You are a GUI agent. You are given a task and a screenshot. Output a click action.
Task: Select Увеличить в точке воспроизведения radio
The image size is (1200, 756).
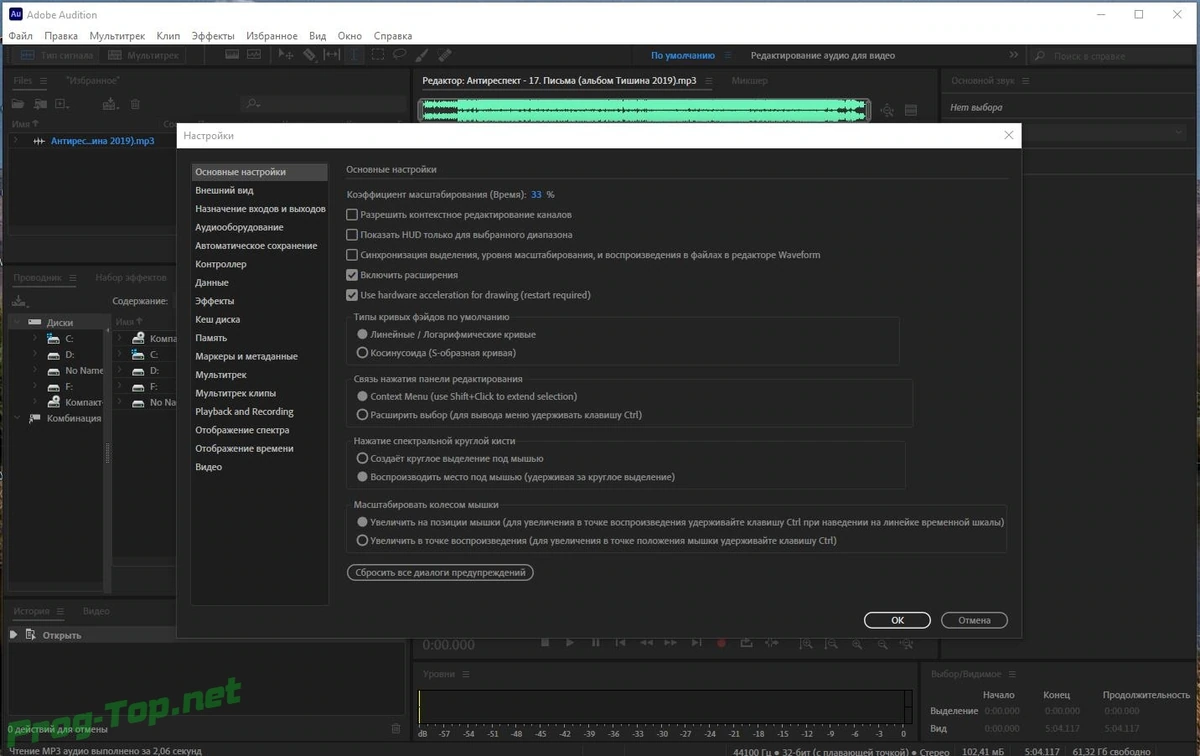363,541
